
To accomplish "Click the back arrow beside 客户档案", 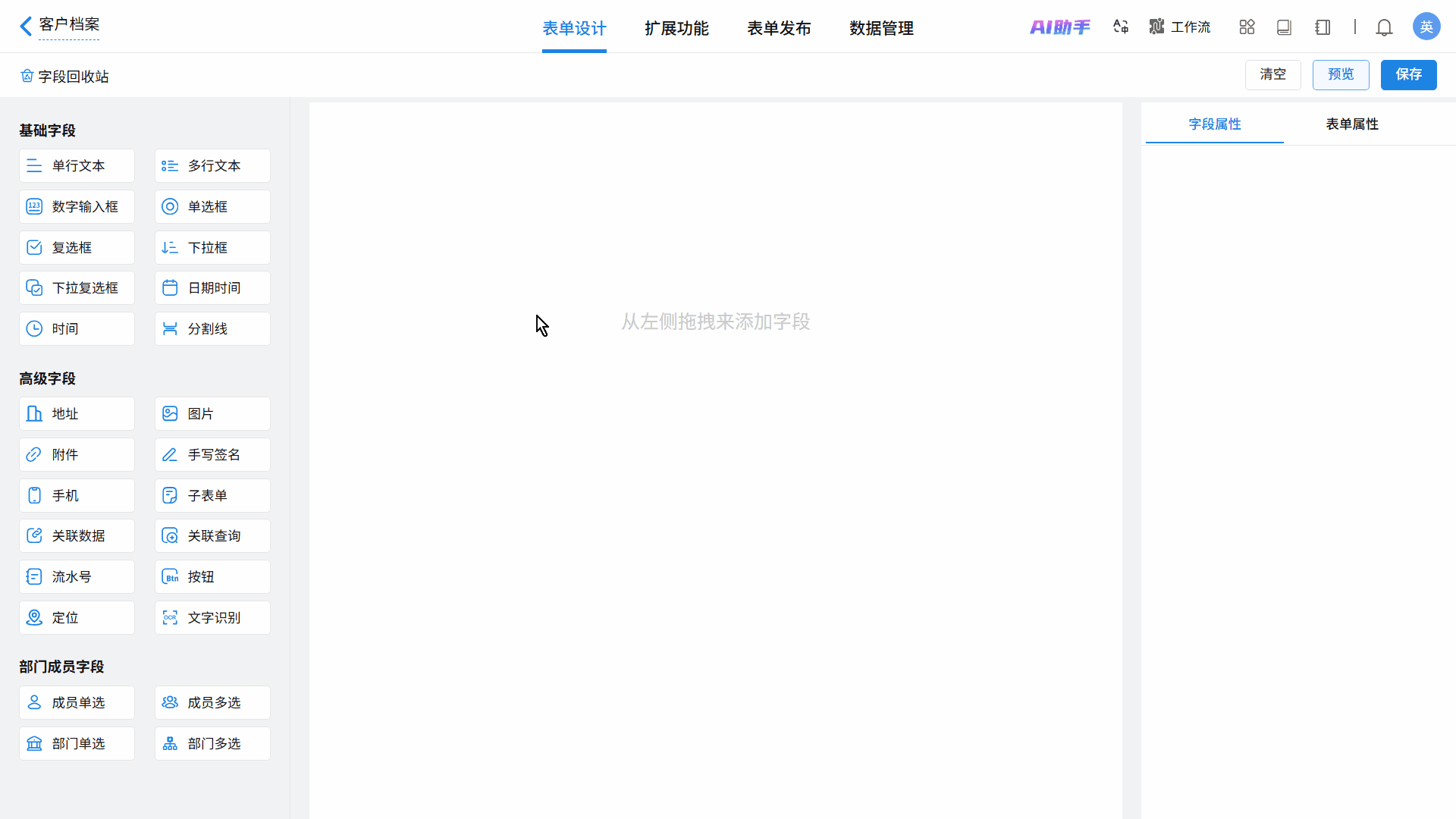I will coord(26,27).
